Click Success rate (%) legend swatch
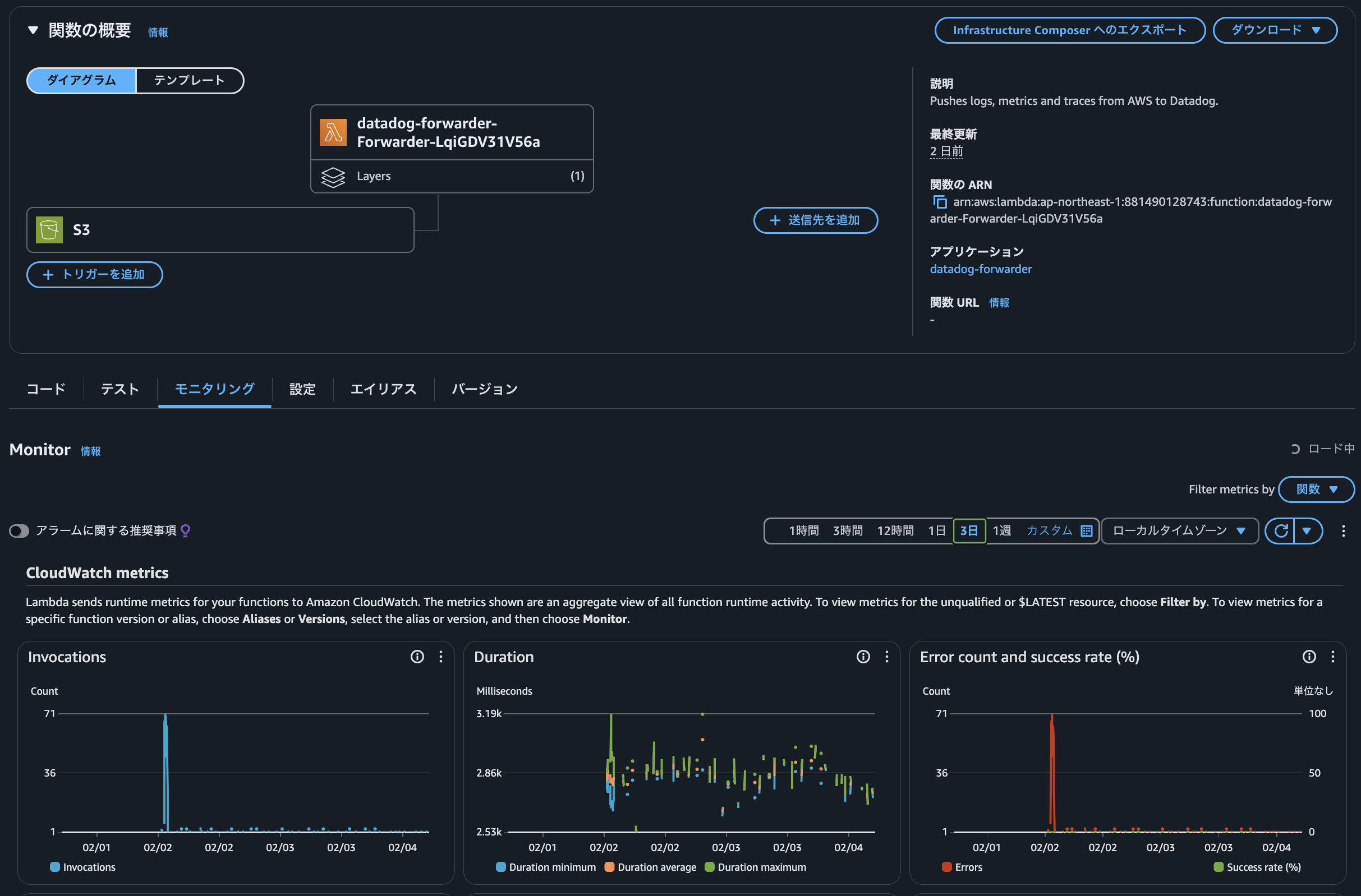 coord(1219,867)
